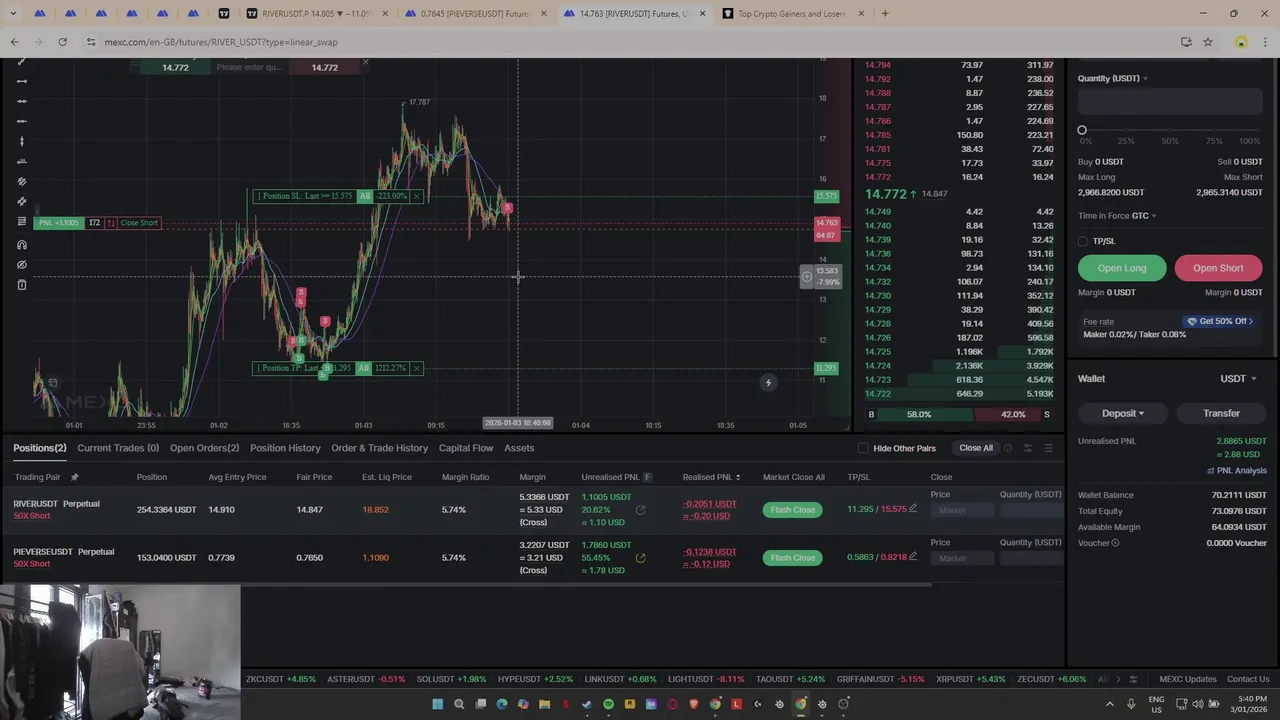The image size is (1280, 720).
Task: Toggle the F fair price switch on Unrealised PNL
Action: [647, 477]
